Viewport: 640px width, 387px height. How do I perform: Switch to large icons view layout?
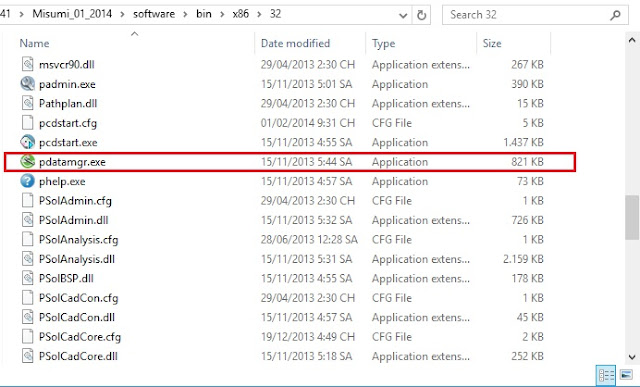click(x=626, y=374)
